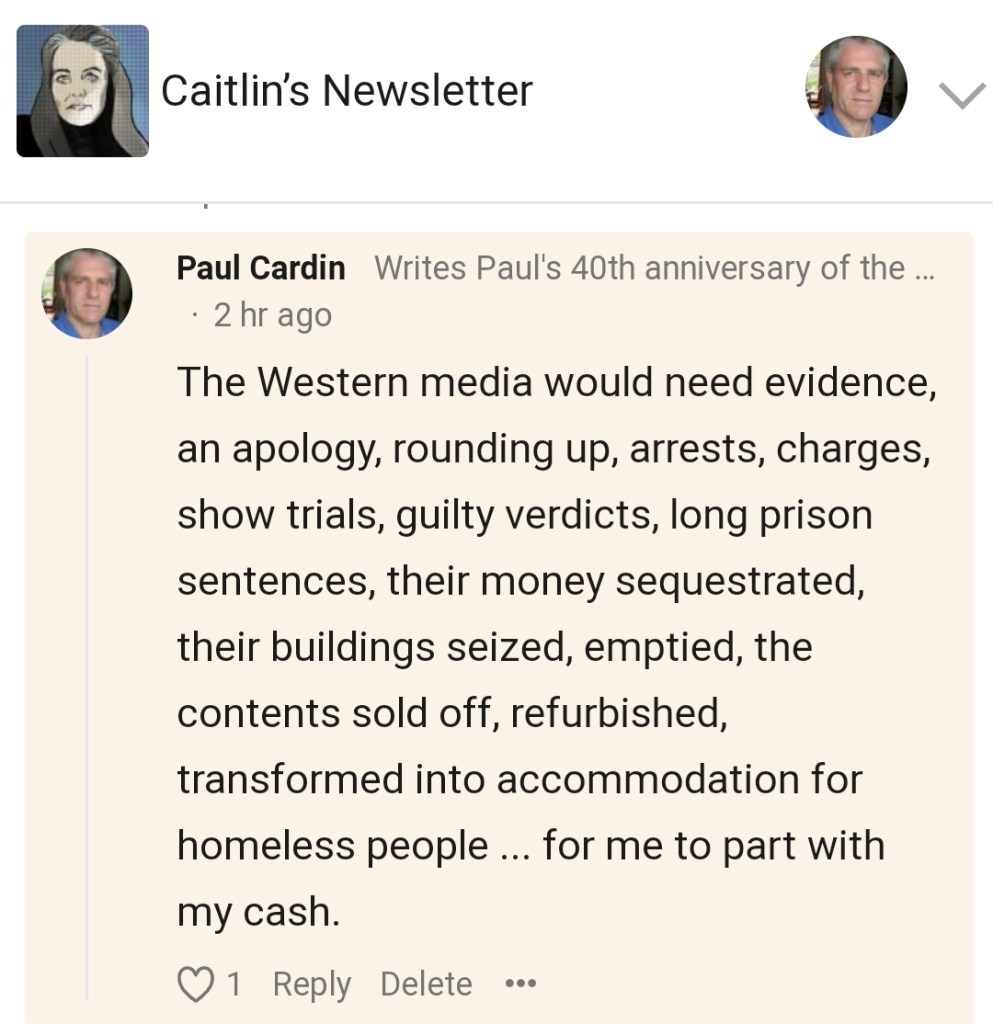Click the "2 hr ago" comment timestamp
Viewport: 993px width, 1024px height.
272,315
